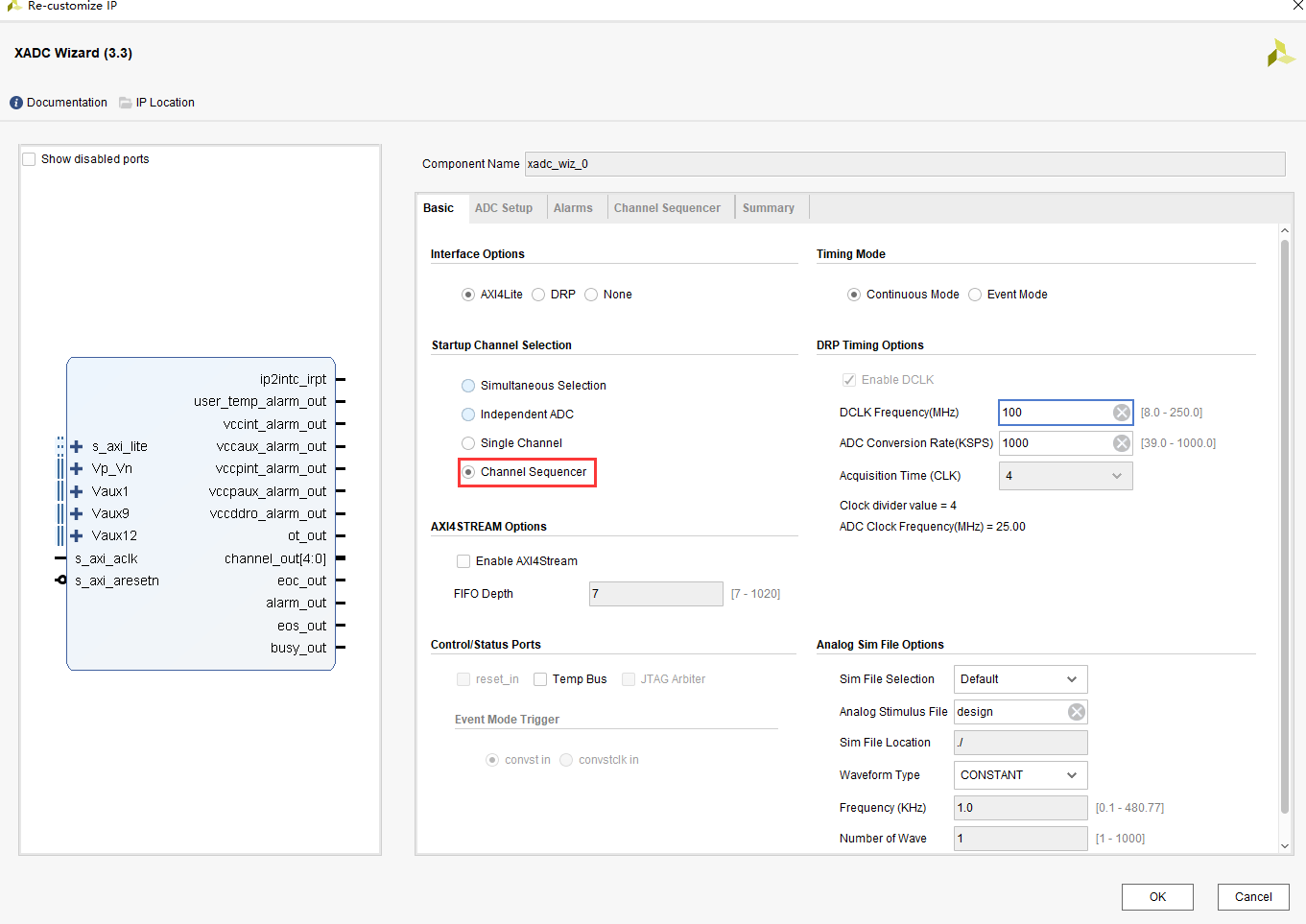Viewport: 1306px width, 924px height.
Task: Toggle Show disabled ports checkbox
Action: pos(29,159)
